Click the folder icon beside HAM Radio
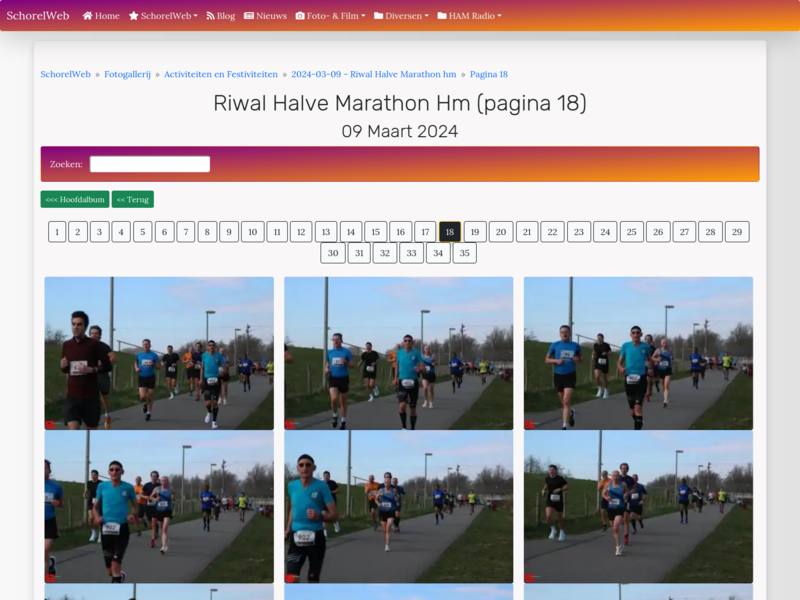 [x=442, y=16]
